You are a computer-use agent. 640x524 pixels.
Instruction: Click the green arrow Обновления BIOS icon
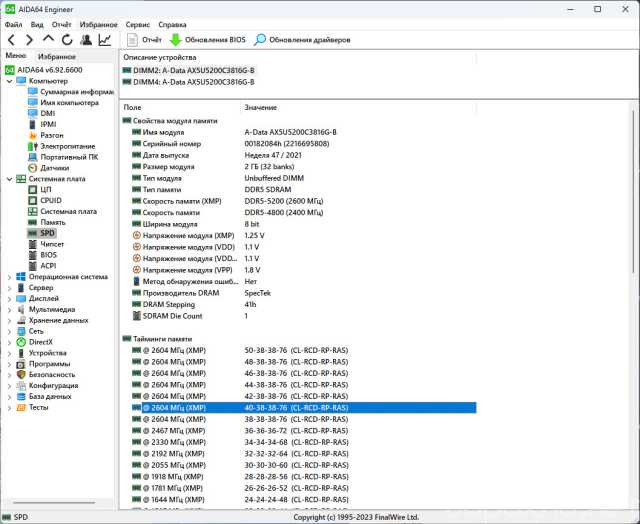click(x=175, y=40)
